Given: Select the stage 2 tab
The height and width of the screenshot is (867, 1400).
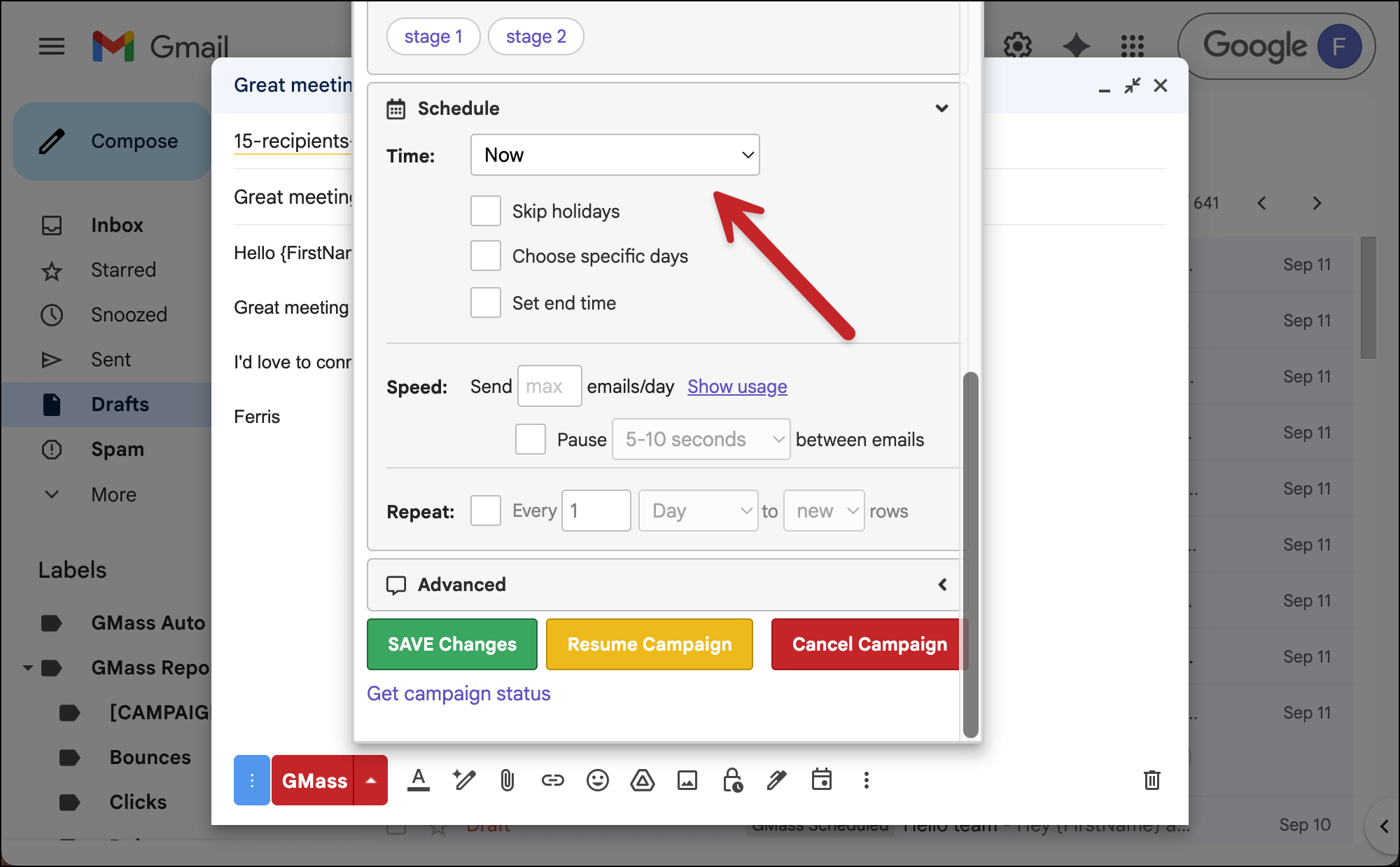Looking at the screenshot, I should 535,36.
